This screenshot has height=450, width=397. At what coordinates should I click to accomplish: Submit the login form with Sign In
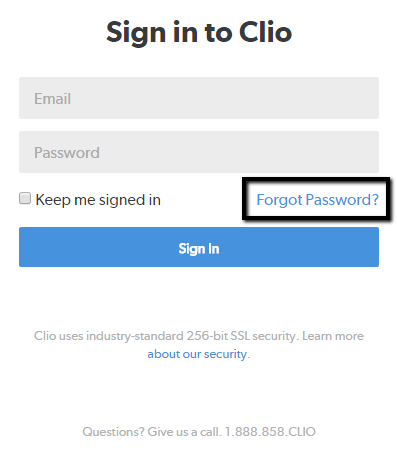[199, 247]
